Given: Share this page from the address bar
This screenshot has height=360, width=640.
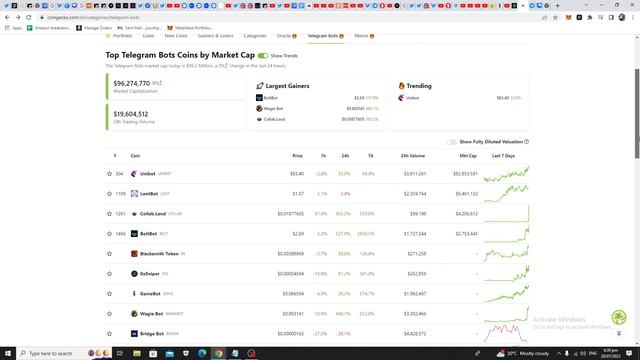Looking at the screenshot, I should click(x=544, y=18).
